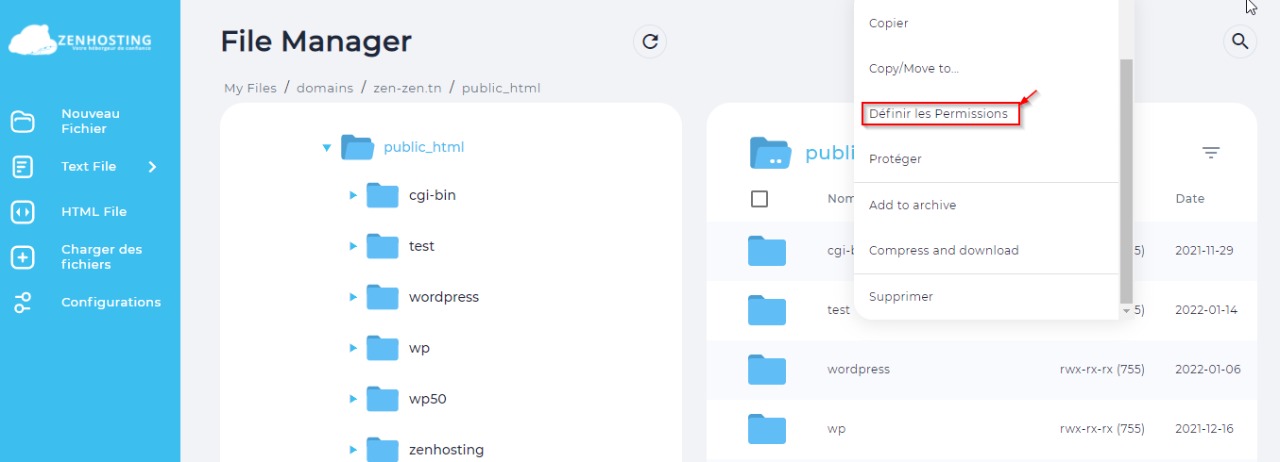Click the context menu vertical scrollbar
1280x462 pixels.
[1126, 180]
